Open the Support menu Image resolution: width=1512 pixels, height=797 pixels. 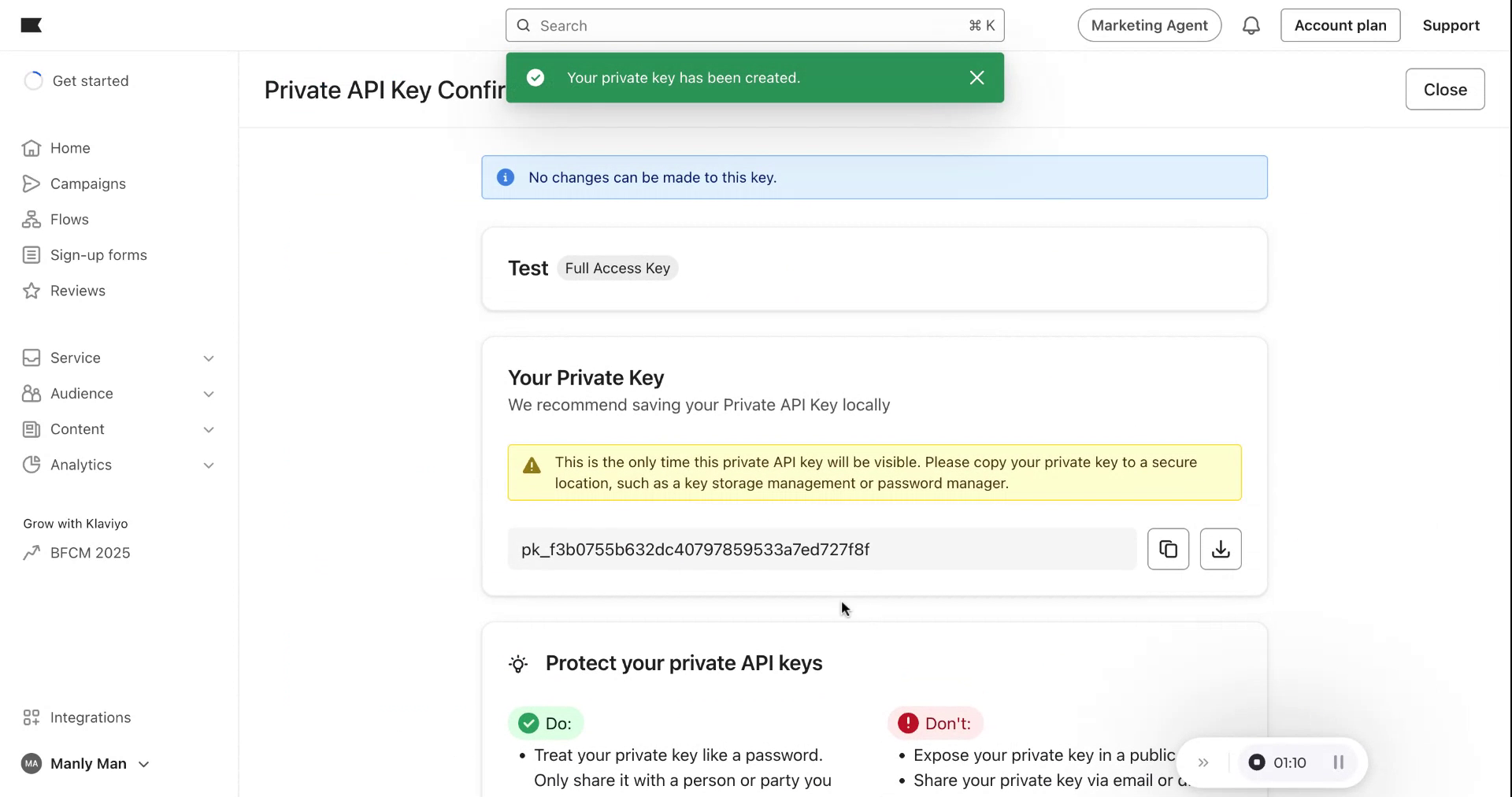(x=1451, y=24)
